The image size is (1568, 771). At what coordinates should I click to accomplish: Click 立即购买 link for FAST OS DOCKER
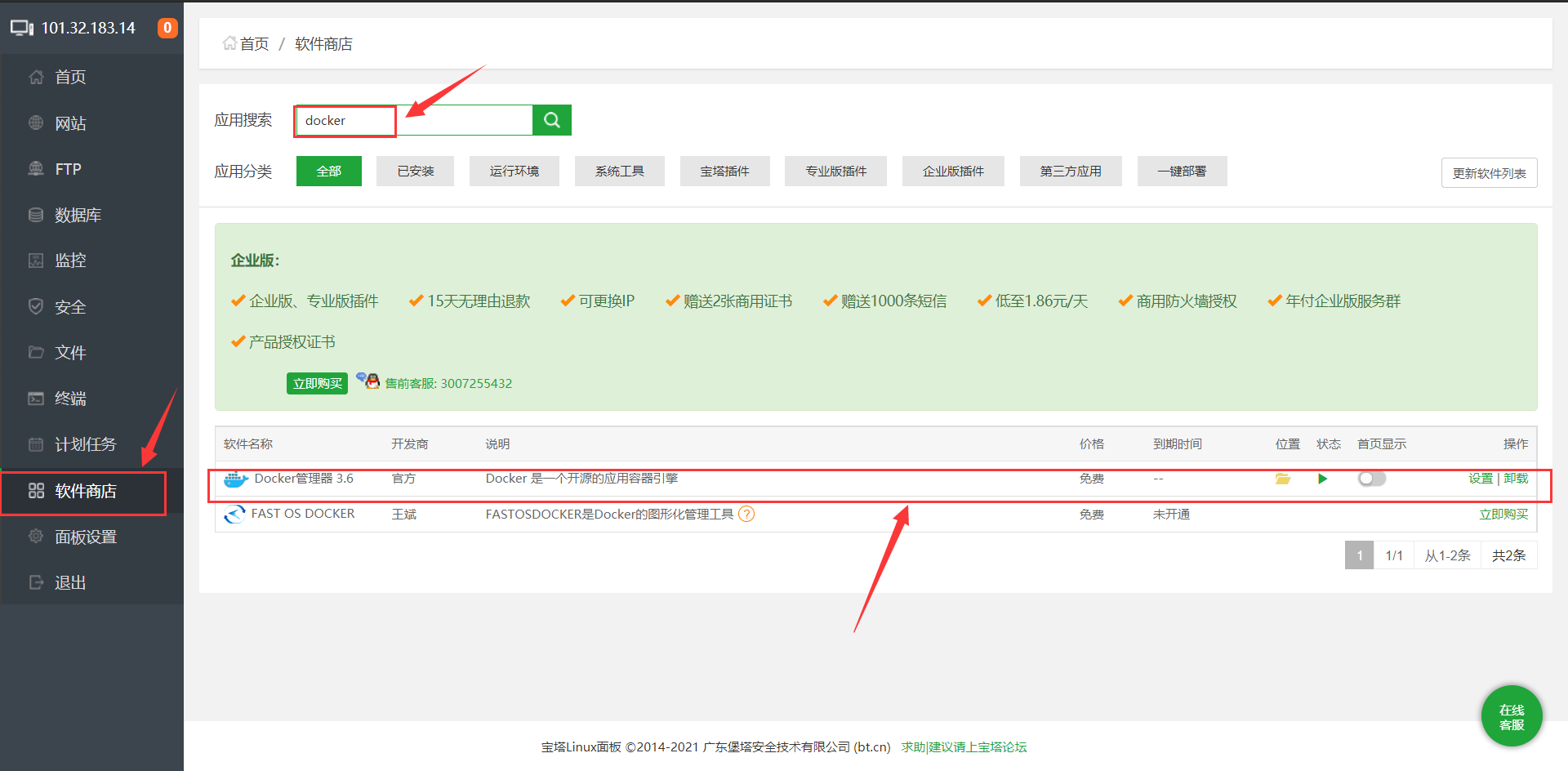1503,515
